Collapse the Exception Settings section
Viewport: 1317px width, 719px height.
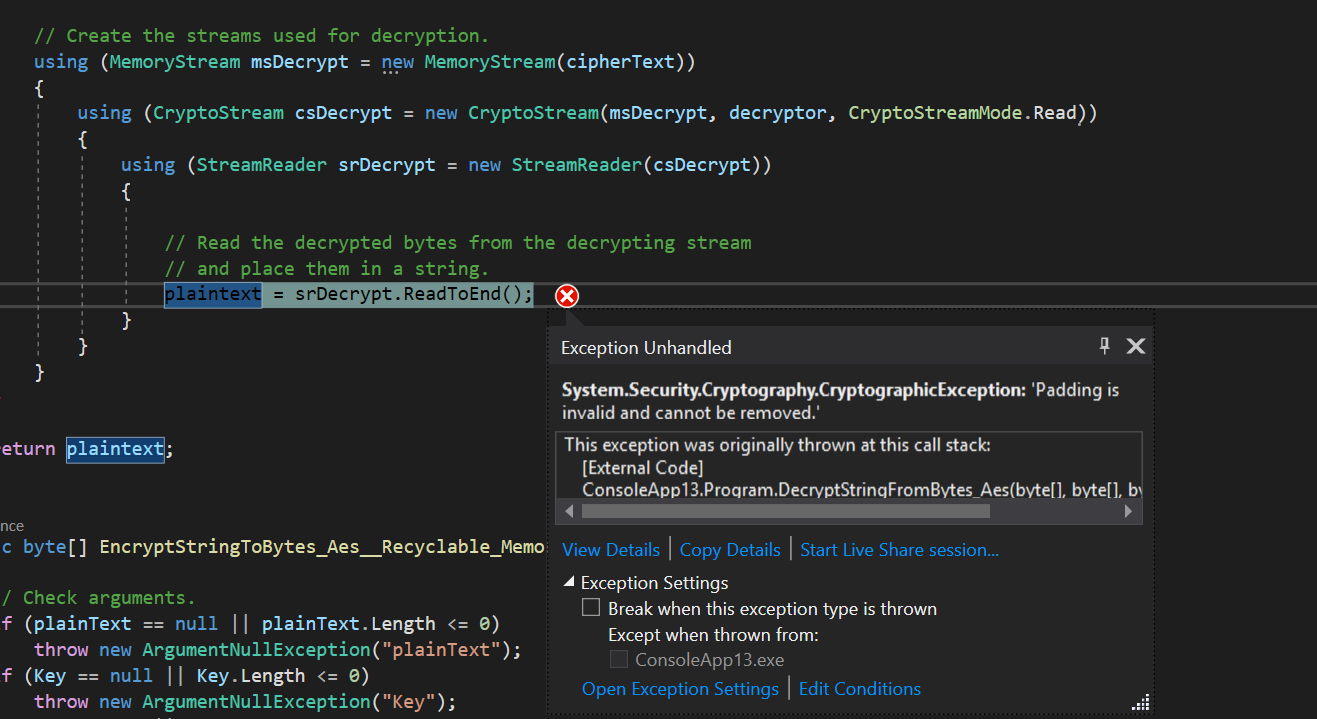(x=569, y=582)
